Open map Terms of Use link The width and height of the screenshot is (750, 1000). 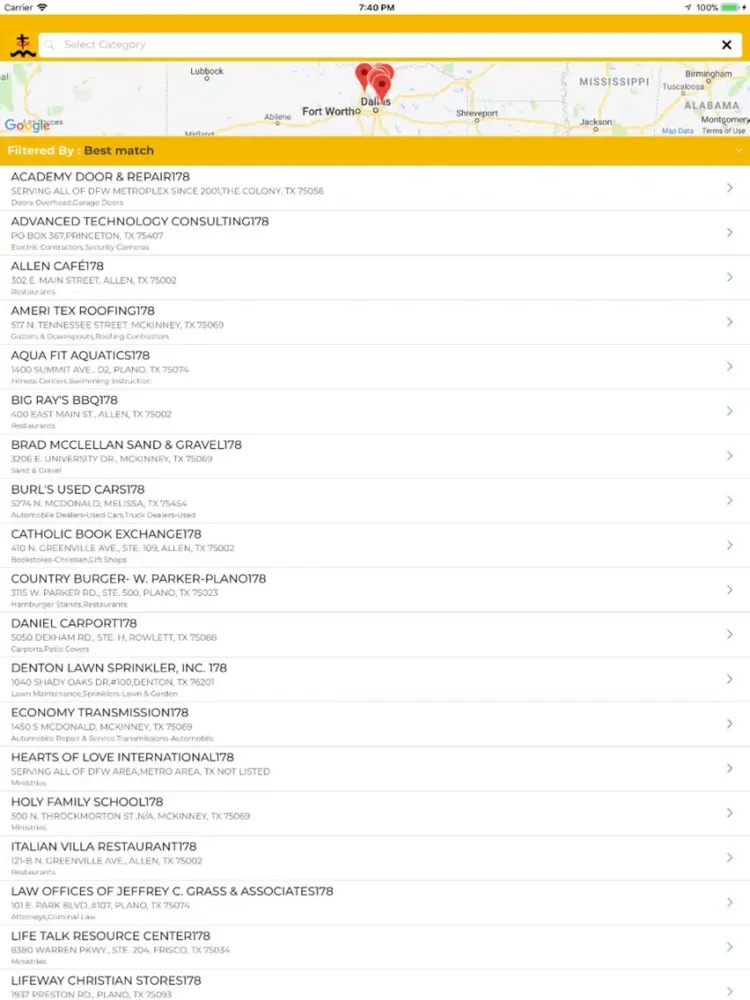point(723,131)
